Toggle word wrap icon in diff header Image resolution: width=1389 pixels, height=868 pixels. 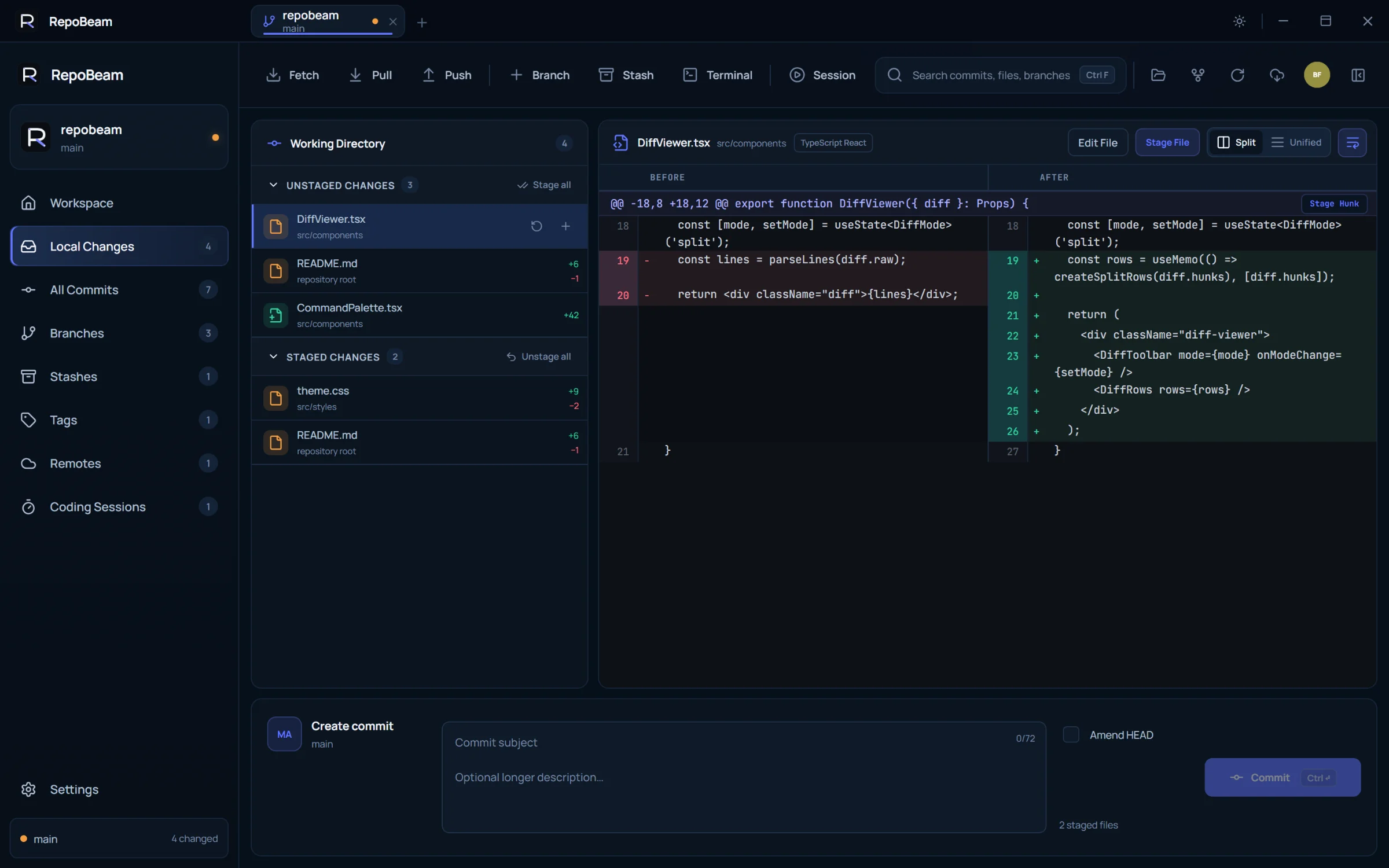click(x=1352, y=143)
